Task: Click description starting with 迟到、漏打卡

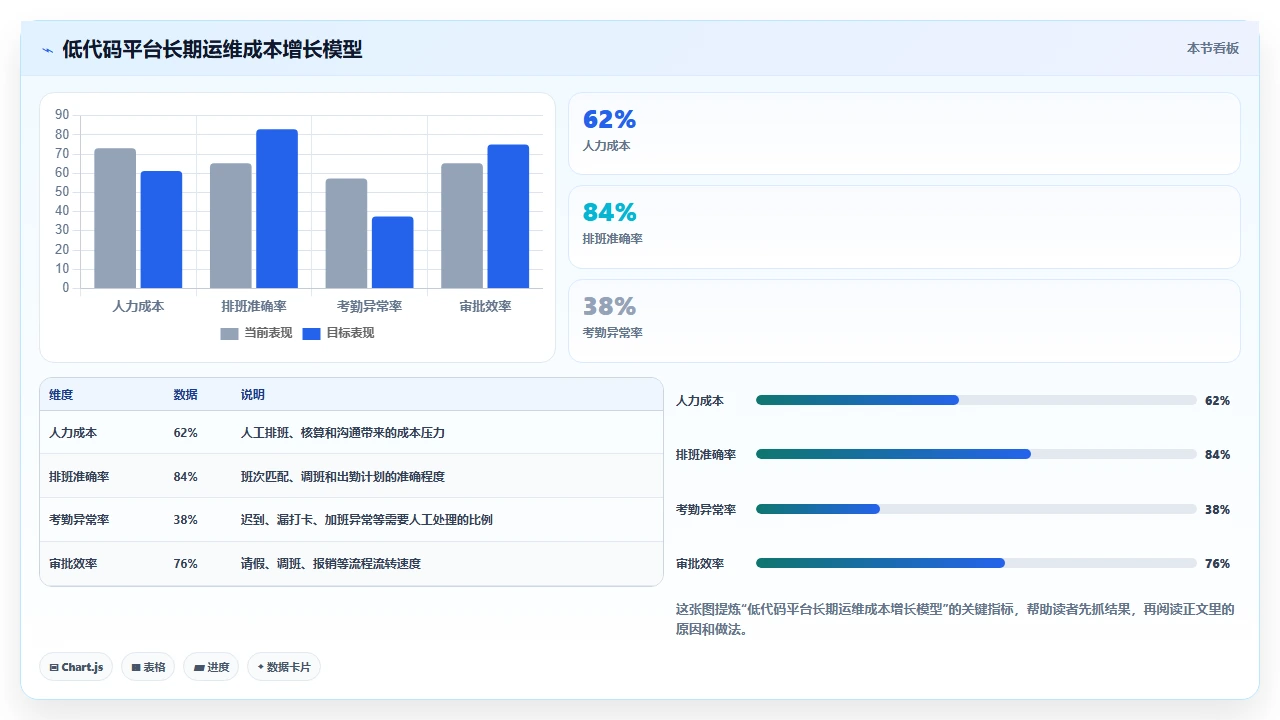Action: pyautogui.click(x=367, y=520)
